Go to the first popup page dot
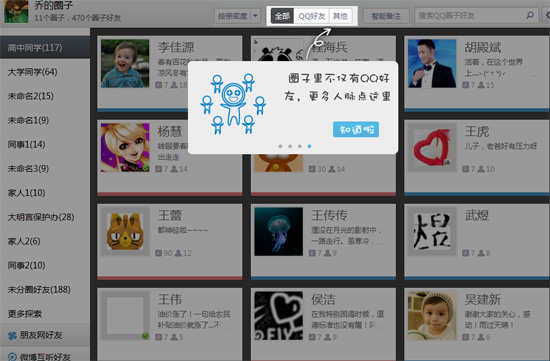Screen dimensions: 550x361 (280, 146)
